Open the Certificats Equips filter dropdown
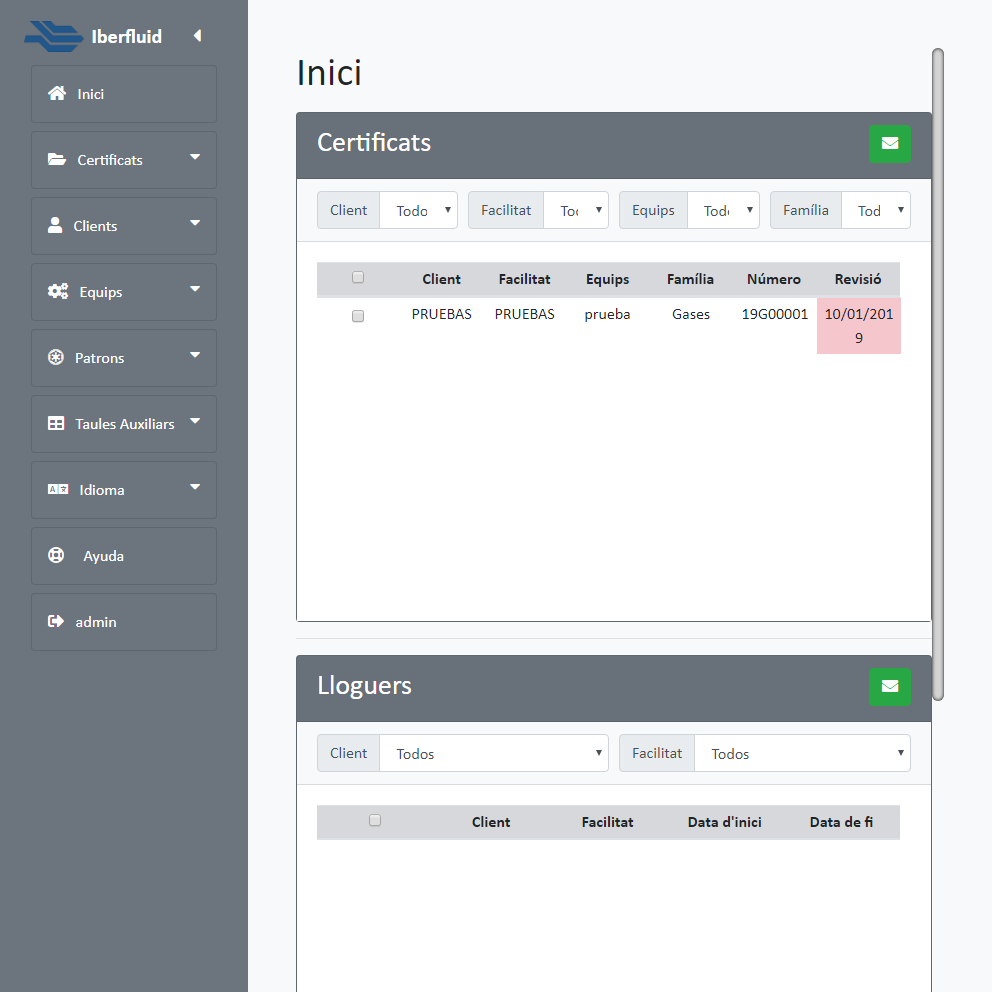Image resolution: width=992 pixels, height=992 pixels. pyautogui.click(x=723, y=211)
